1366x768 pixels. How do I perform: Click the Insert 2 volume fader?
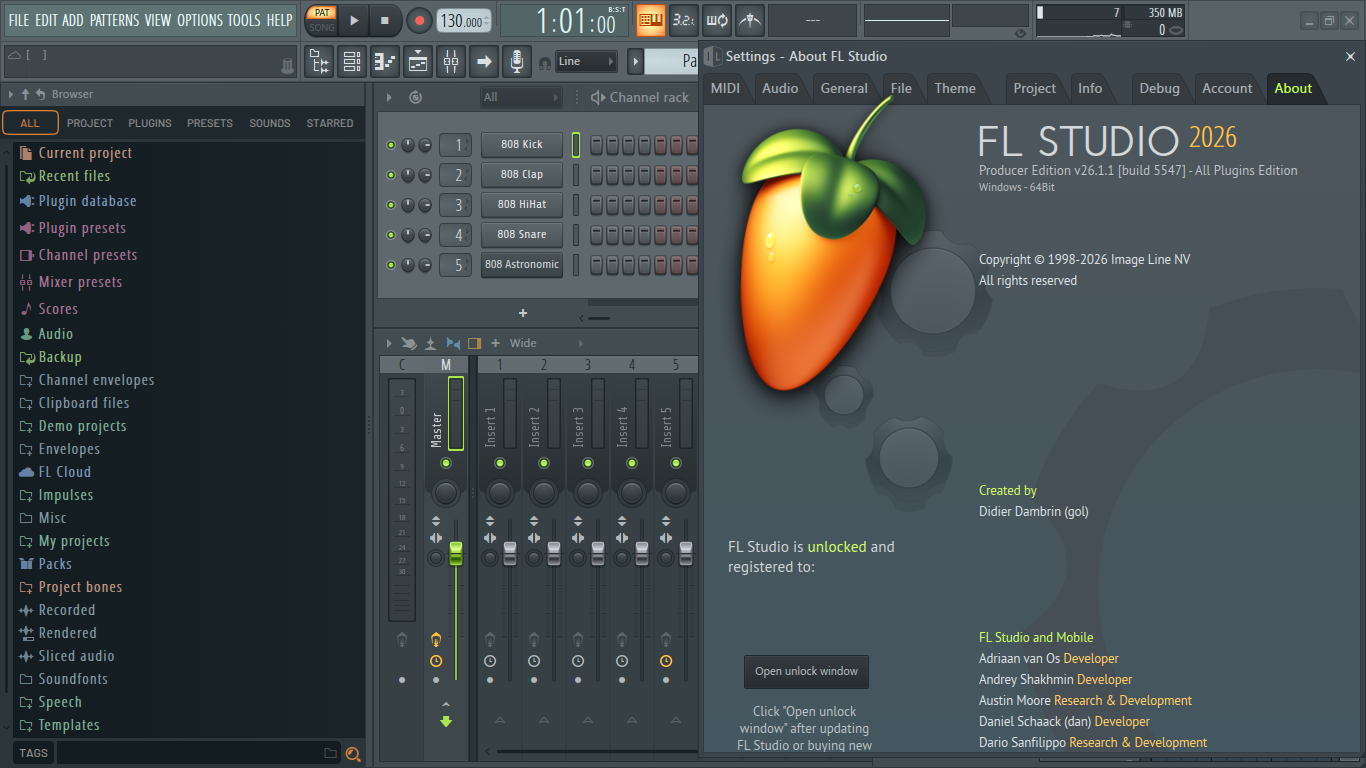pyautogui.click(x=554, y=553)
